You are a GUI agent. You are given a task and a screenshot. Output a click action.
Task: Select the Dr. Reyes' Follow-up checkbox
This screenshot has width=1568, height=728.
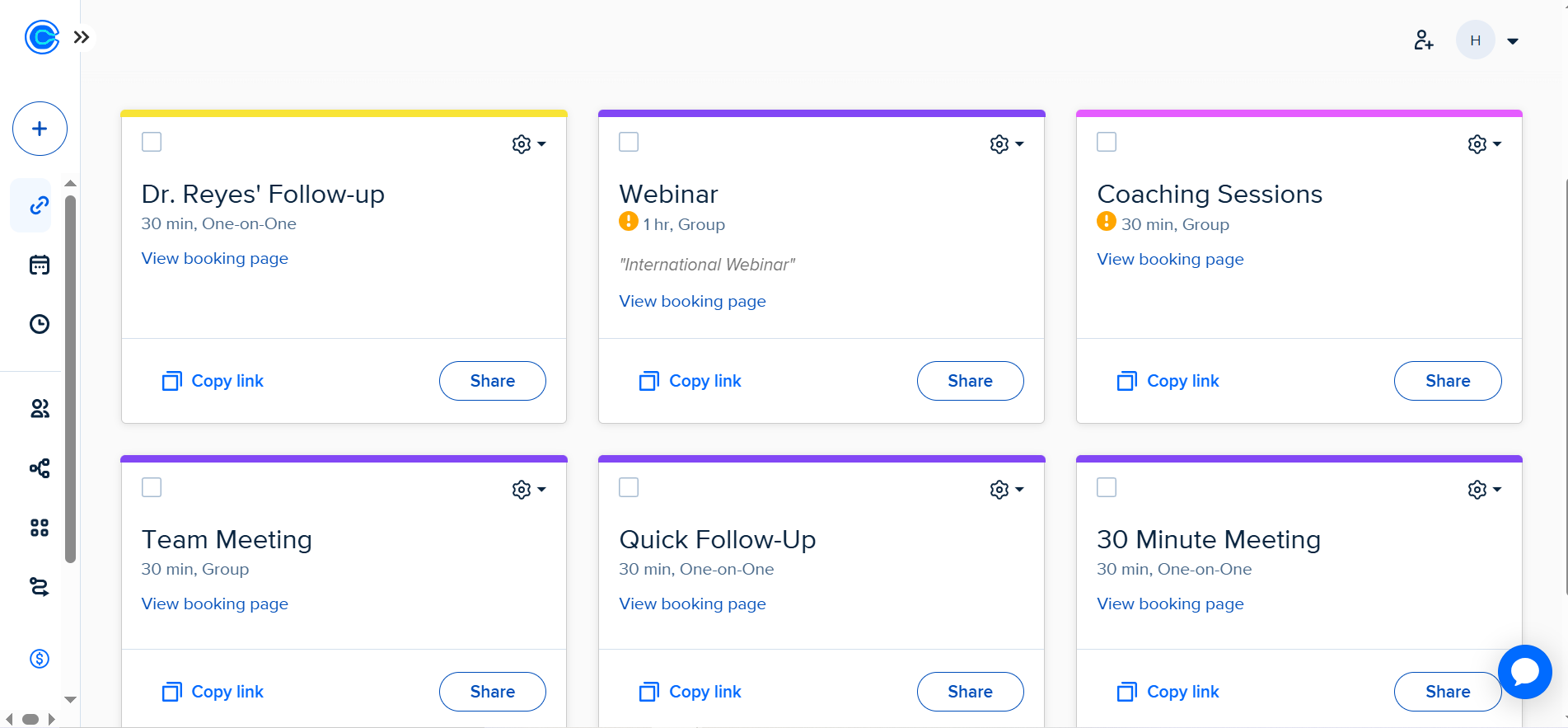click(x=152, y=142)
